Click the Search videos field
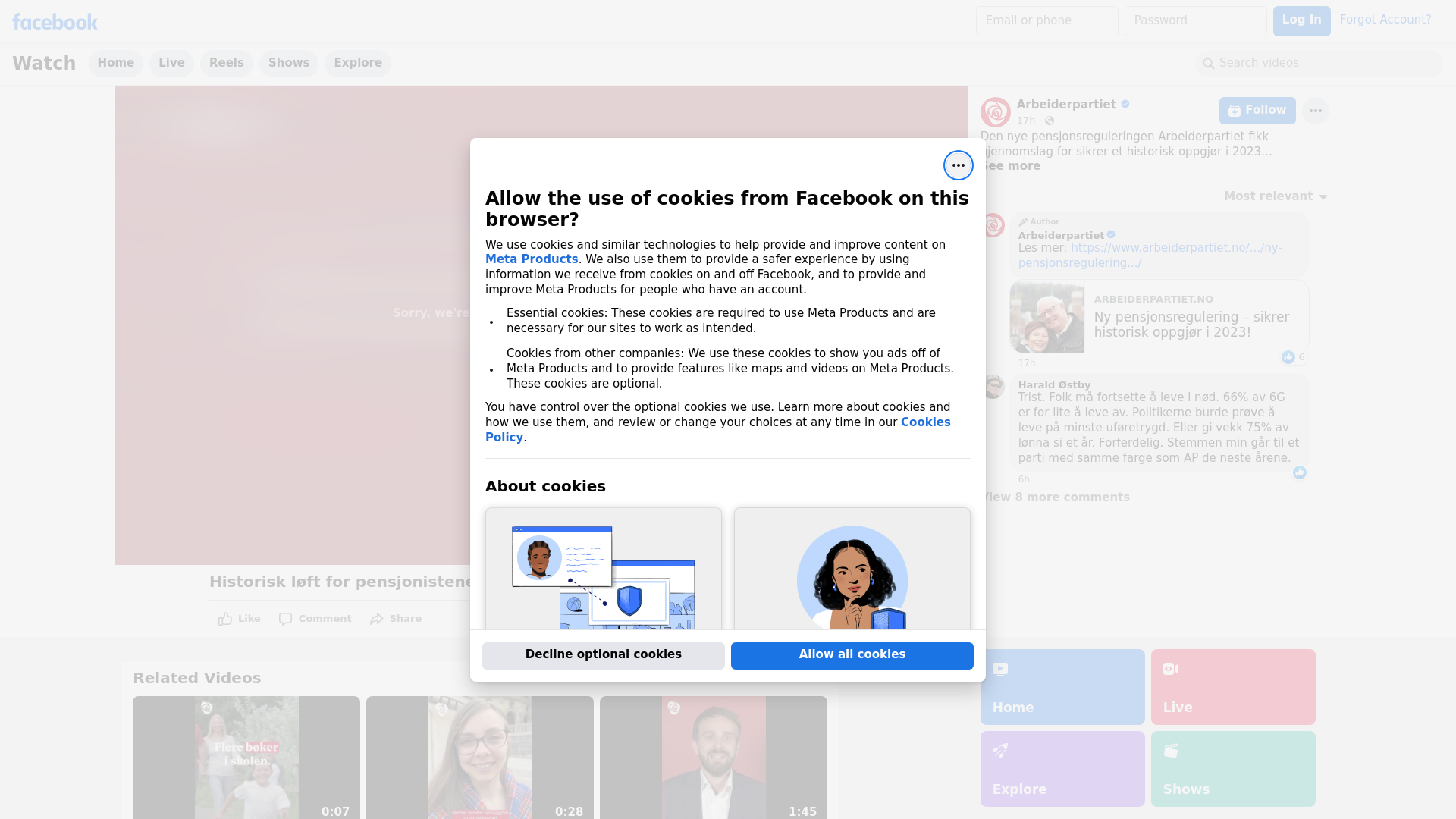The width and height of the screenshot is (1456, 819). [x=1319, y=64]
